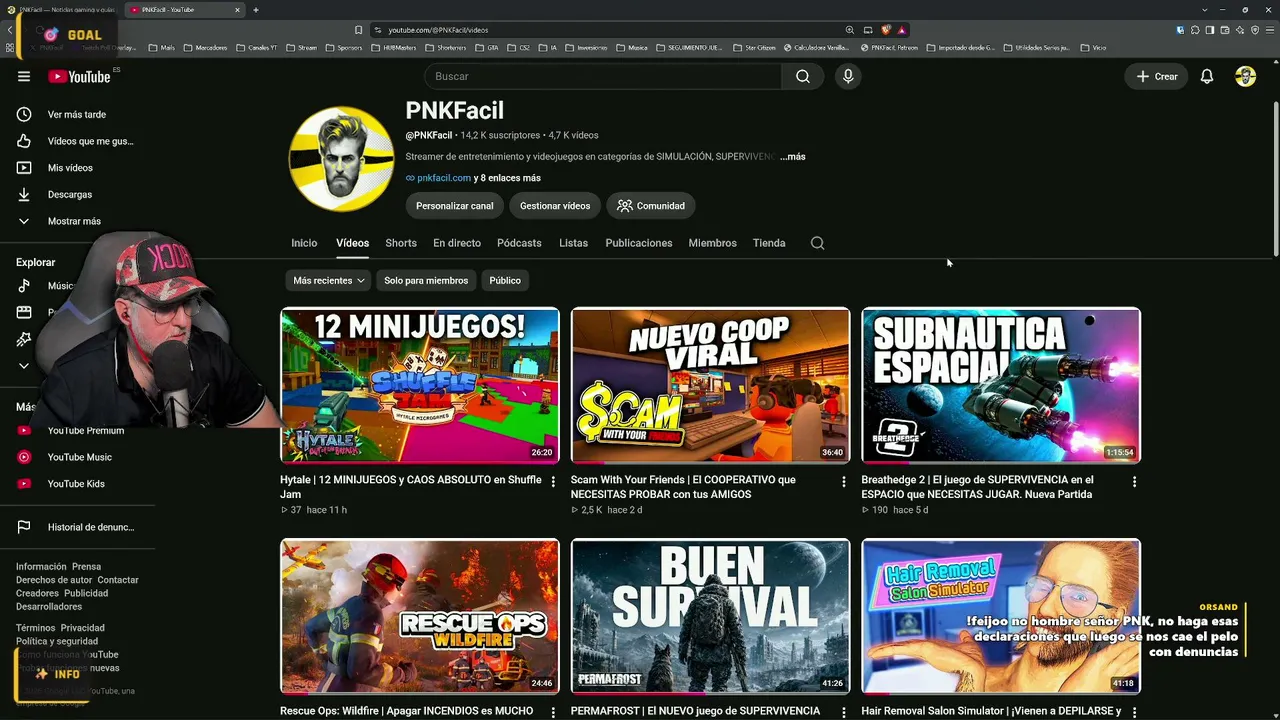Screen dimensions: 1280x720
Task: Click the YouTube Kids icon
Action: 24,484
